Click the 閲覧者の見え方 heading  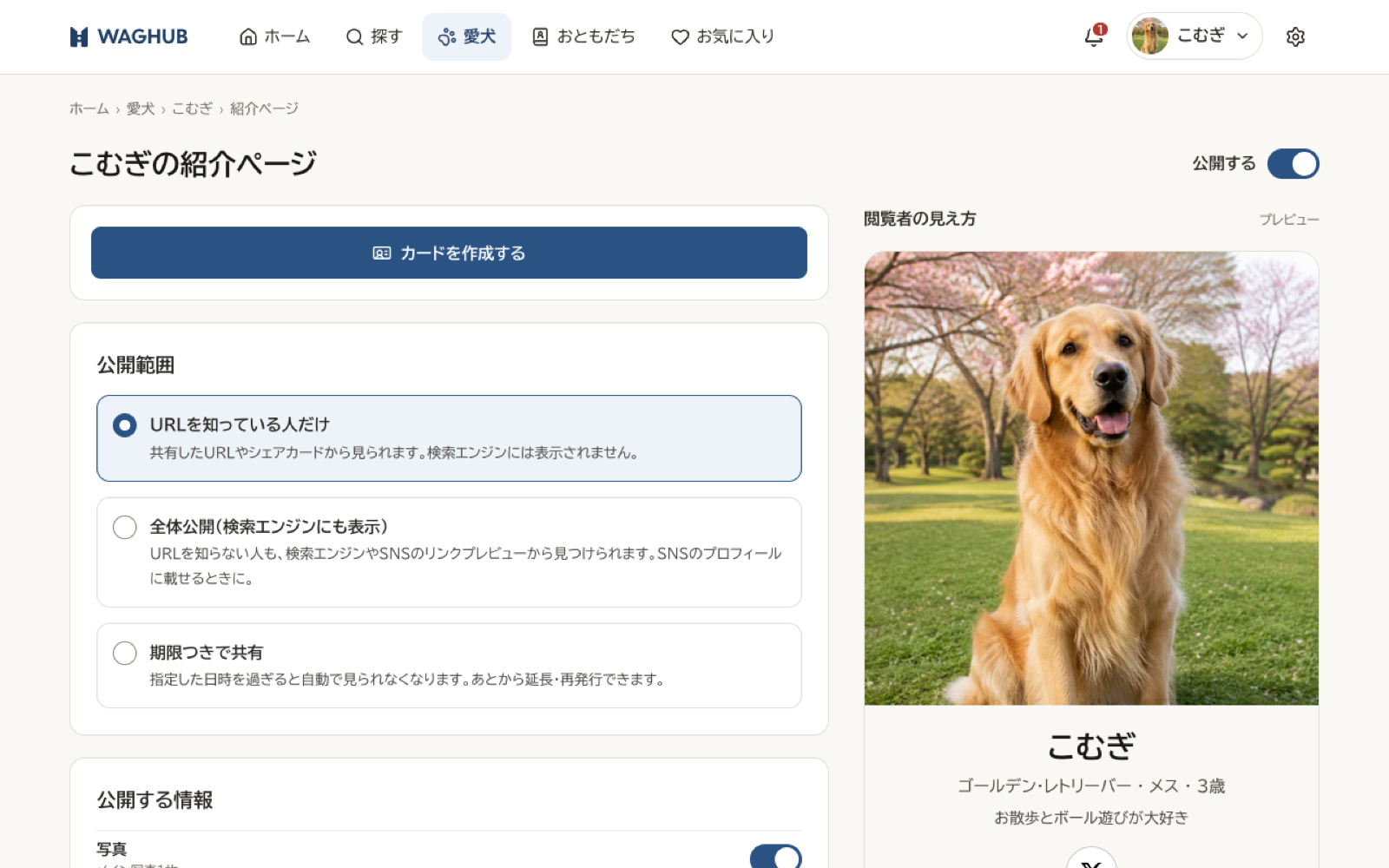point(919,219)
